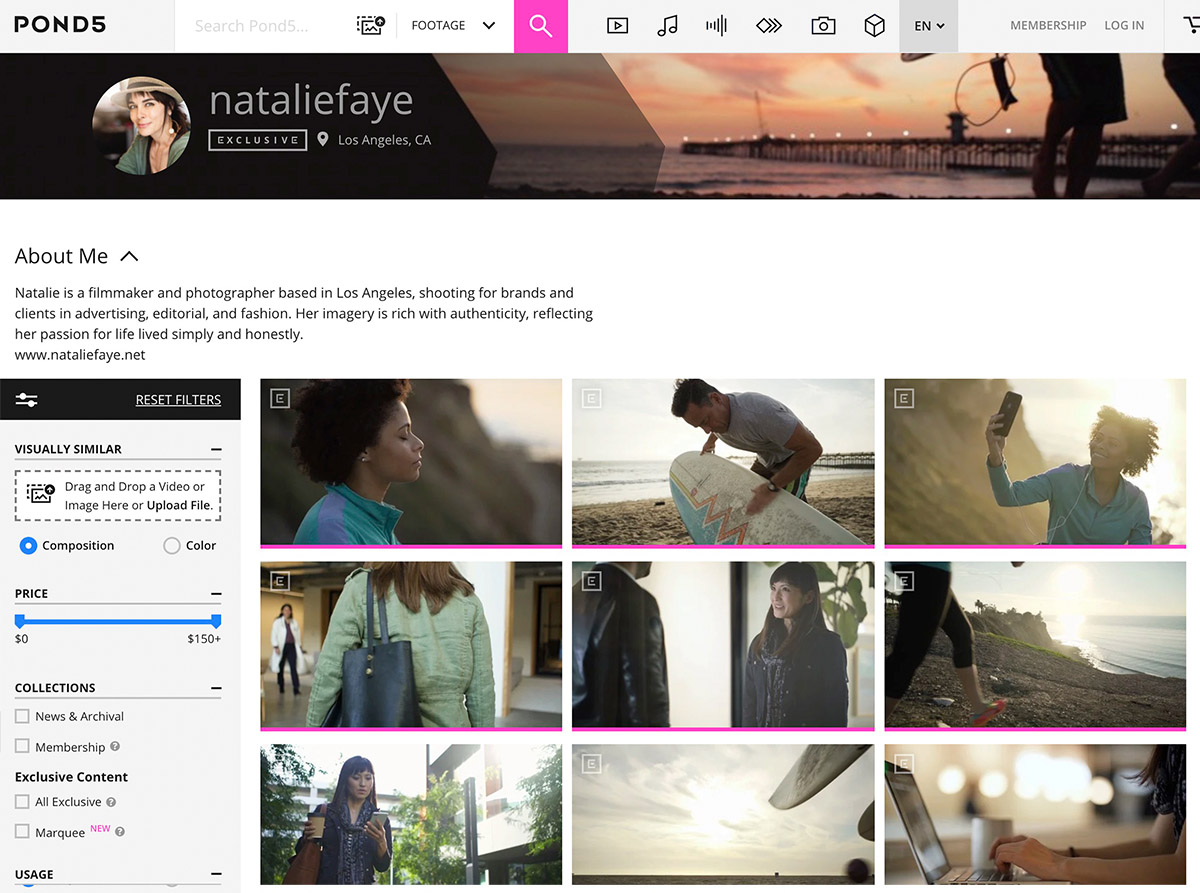Collapse the About Me section

(129, 256)
